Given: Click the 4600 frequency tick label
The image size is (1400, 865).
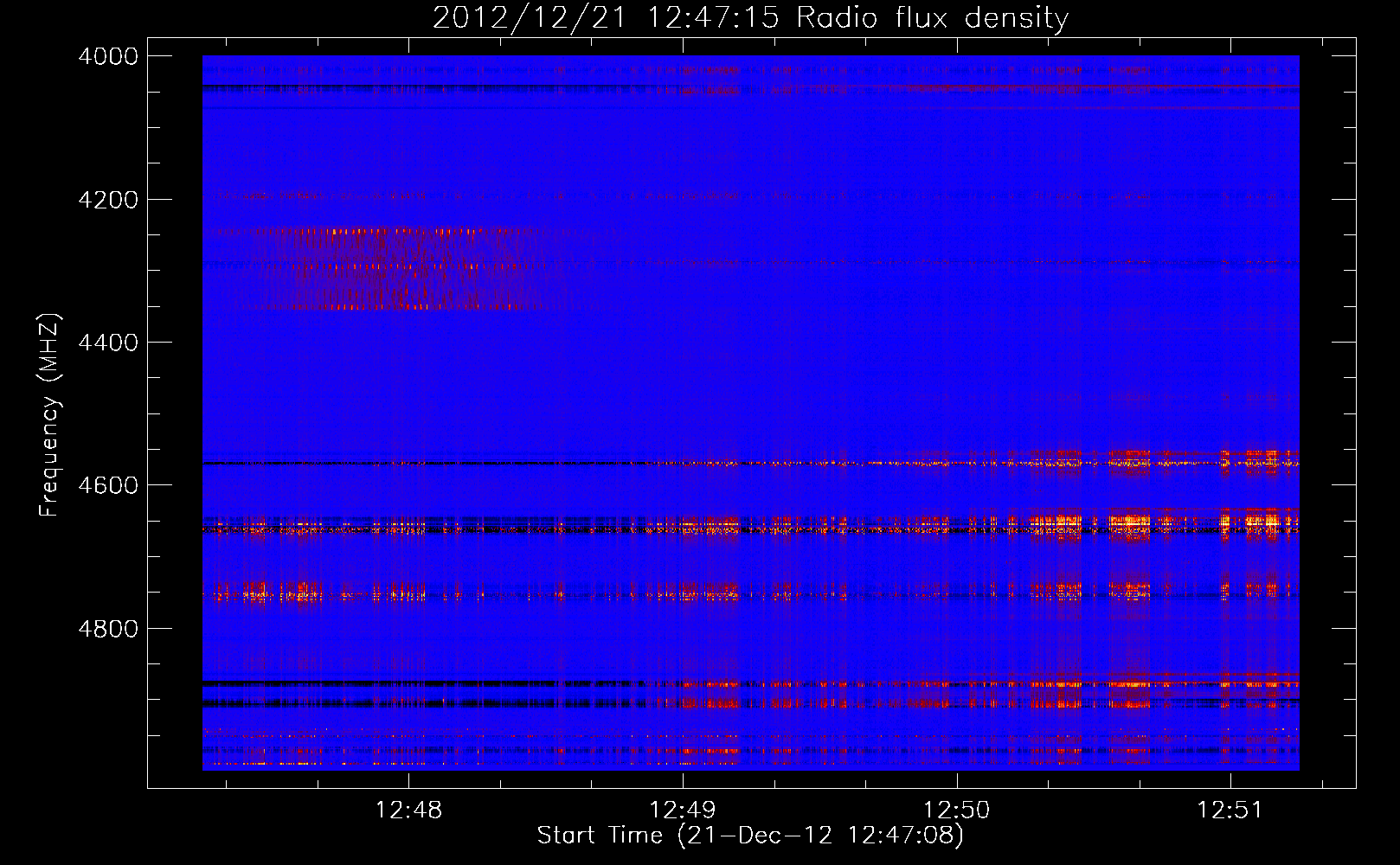Looking at the screenshot, I should point(108,485).
